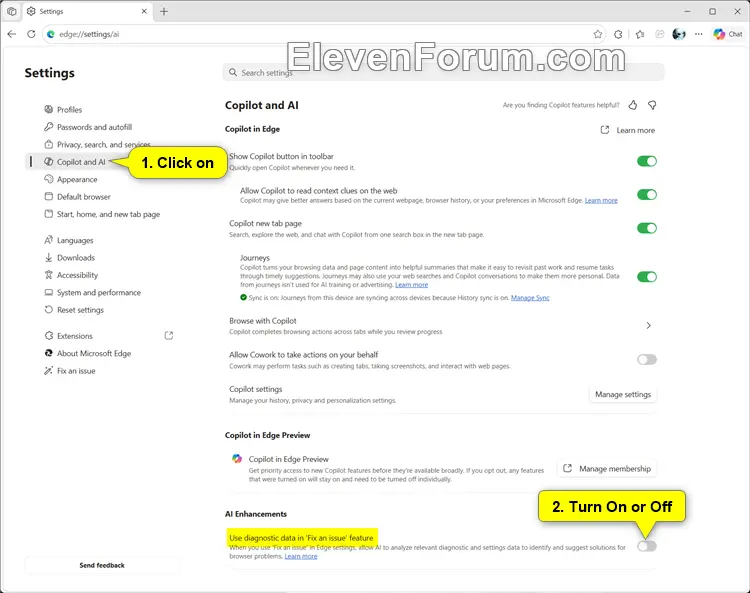
Task: Open the Favorites toolbar icon
Action: 640,34
